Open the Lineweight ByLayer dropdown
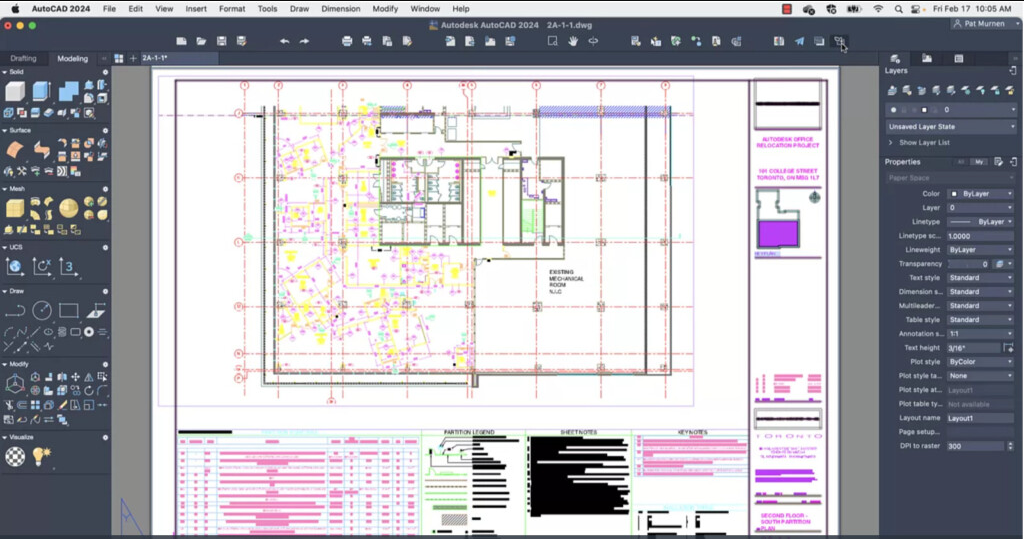 pos(980,250)
